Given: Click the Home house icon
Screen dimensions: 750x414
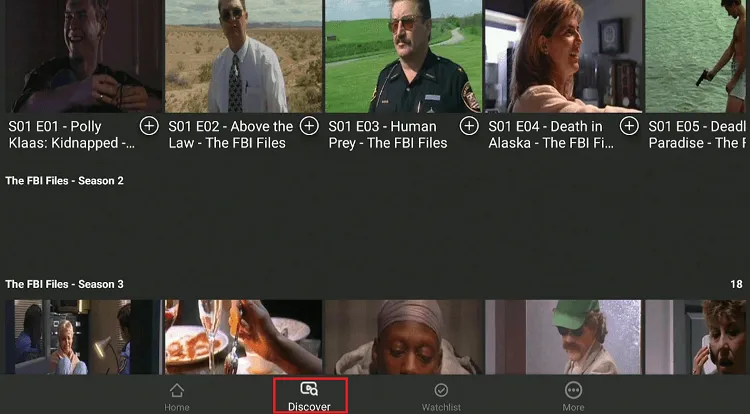Looking at the screenshot, I should (x=176, y=390).
